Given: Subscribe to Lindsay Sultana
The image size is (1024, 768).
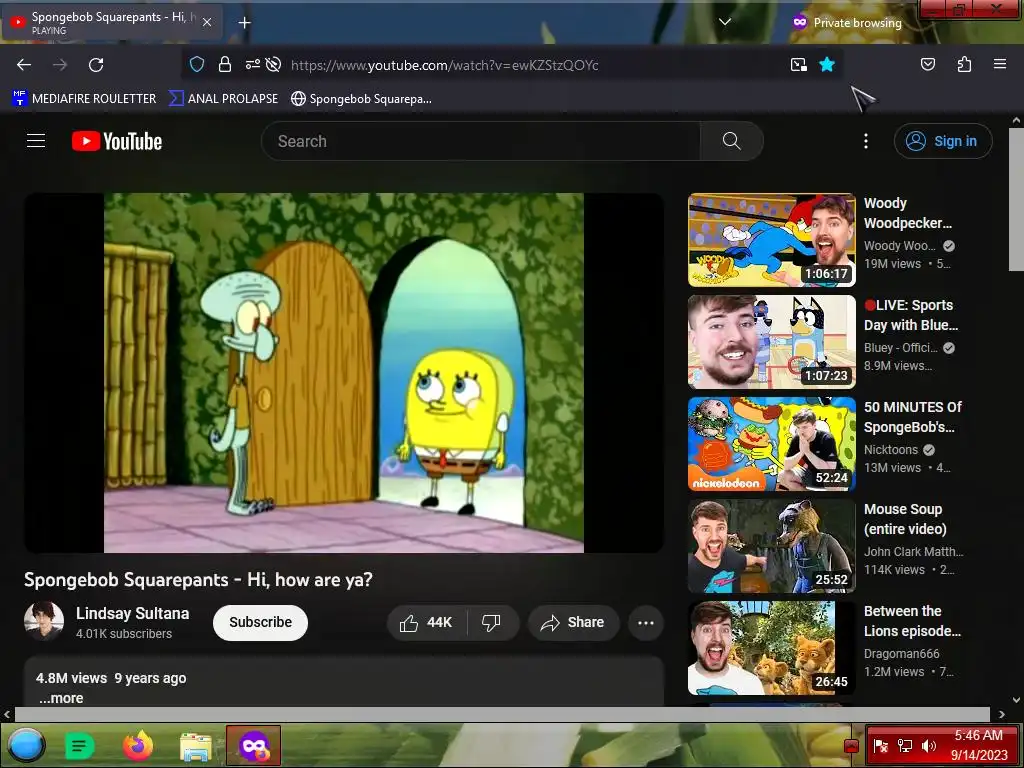Looking at the screenshot, I should tap(260, 622).
